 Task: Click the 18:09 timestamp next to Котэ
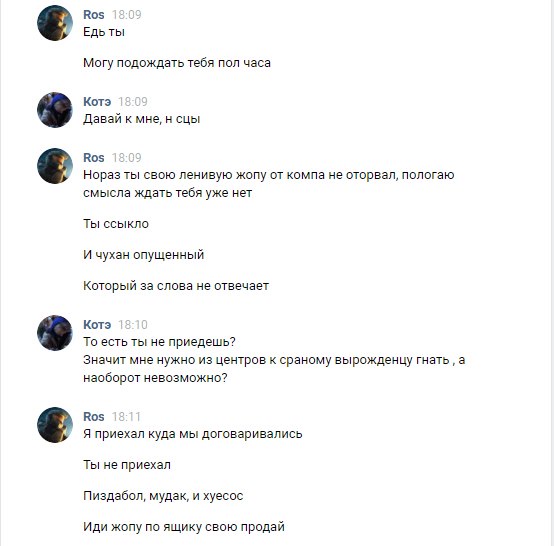tap(133, 102)
